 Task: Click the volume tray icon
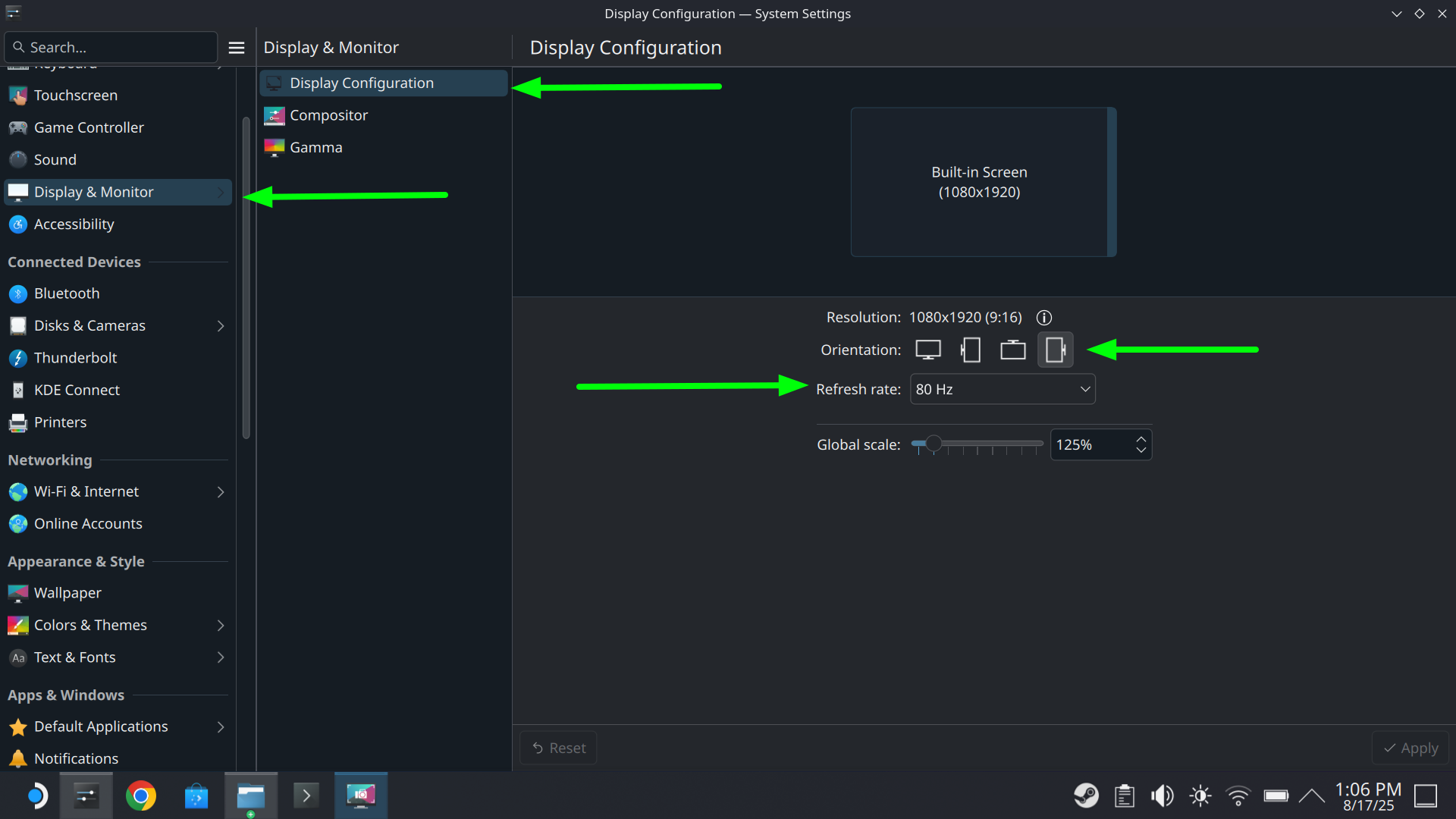point(1162,795)
